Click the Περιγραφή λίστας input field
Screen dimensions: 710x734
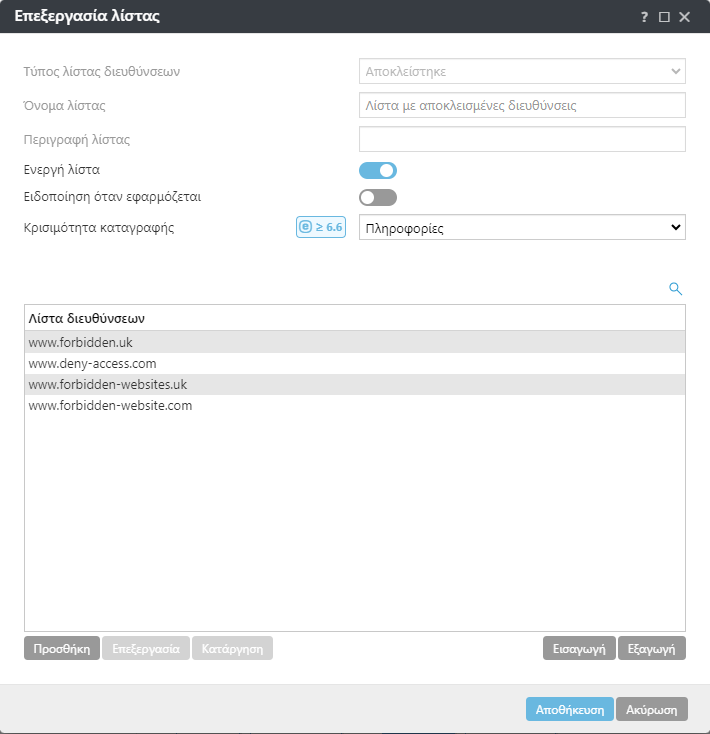[x=521, y=139]
